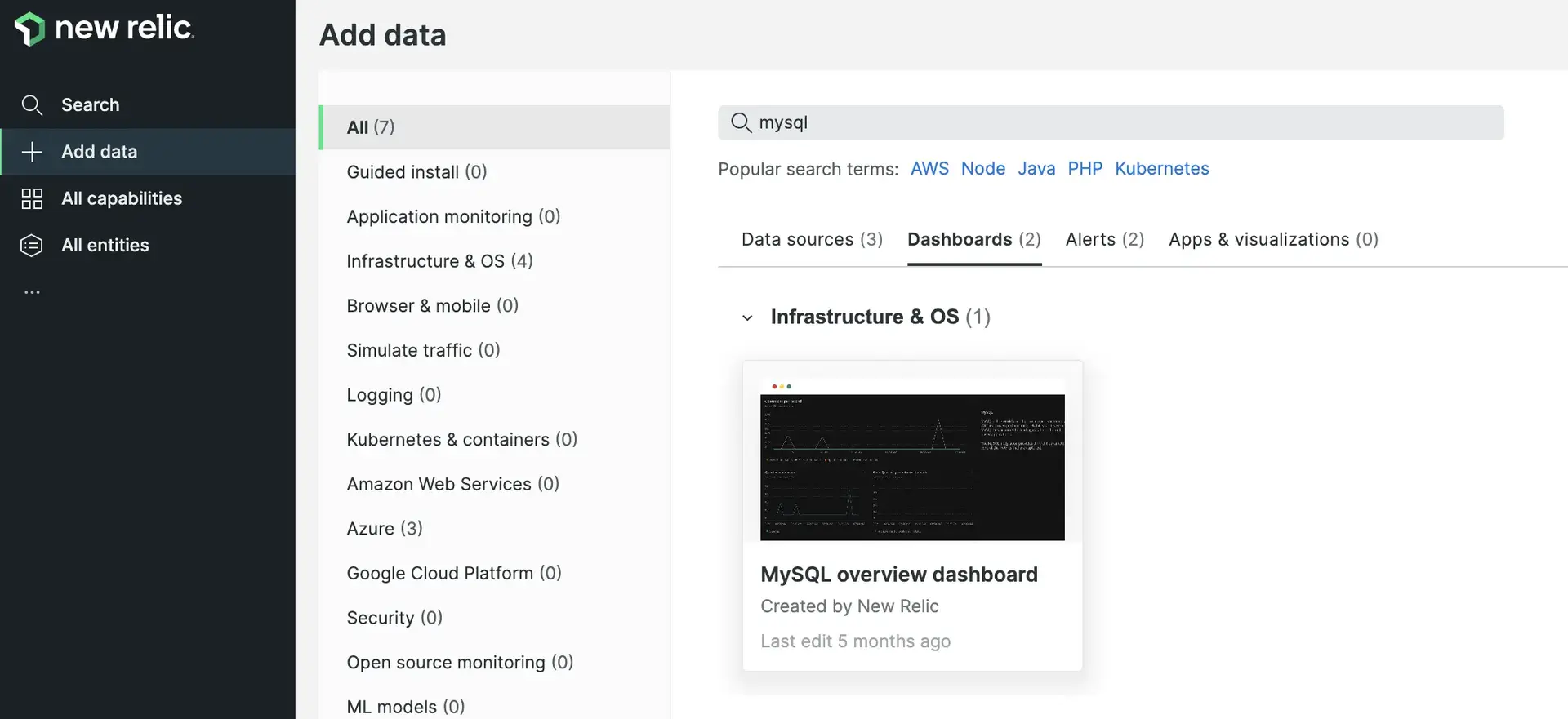This screenshot has width=1568, height=719.
Task: Click the New Relic logo
Action: pos(105,29)
